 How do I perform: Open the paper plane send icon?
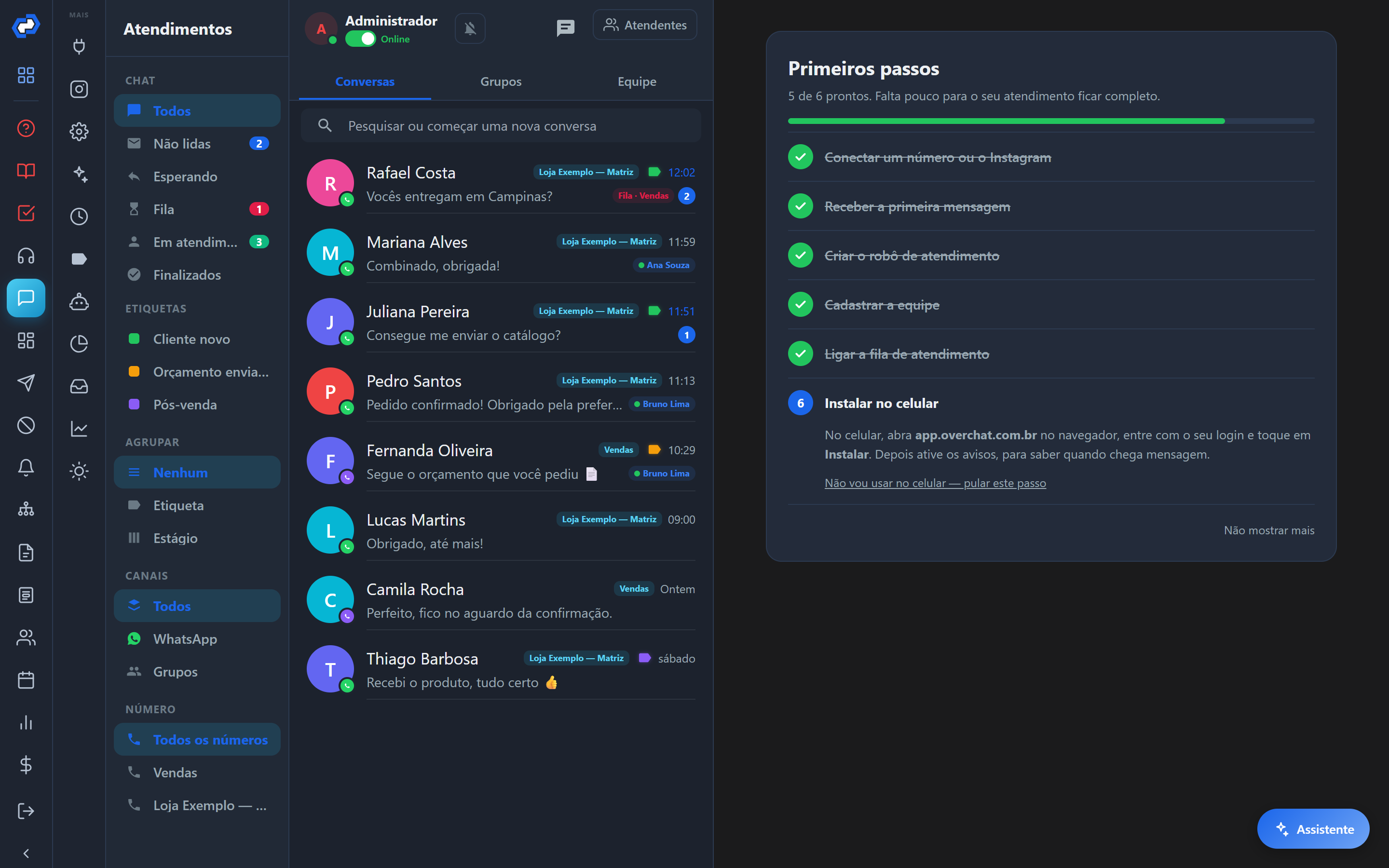pos(26,383)
